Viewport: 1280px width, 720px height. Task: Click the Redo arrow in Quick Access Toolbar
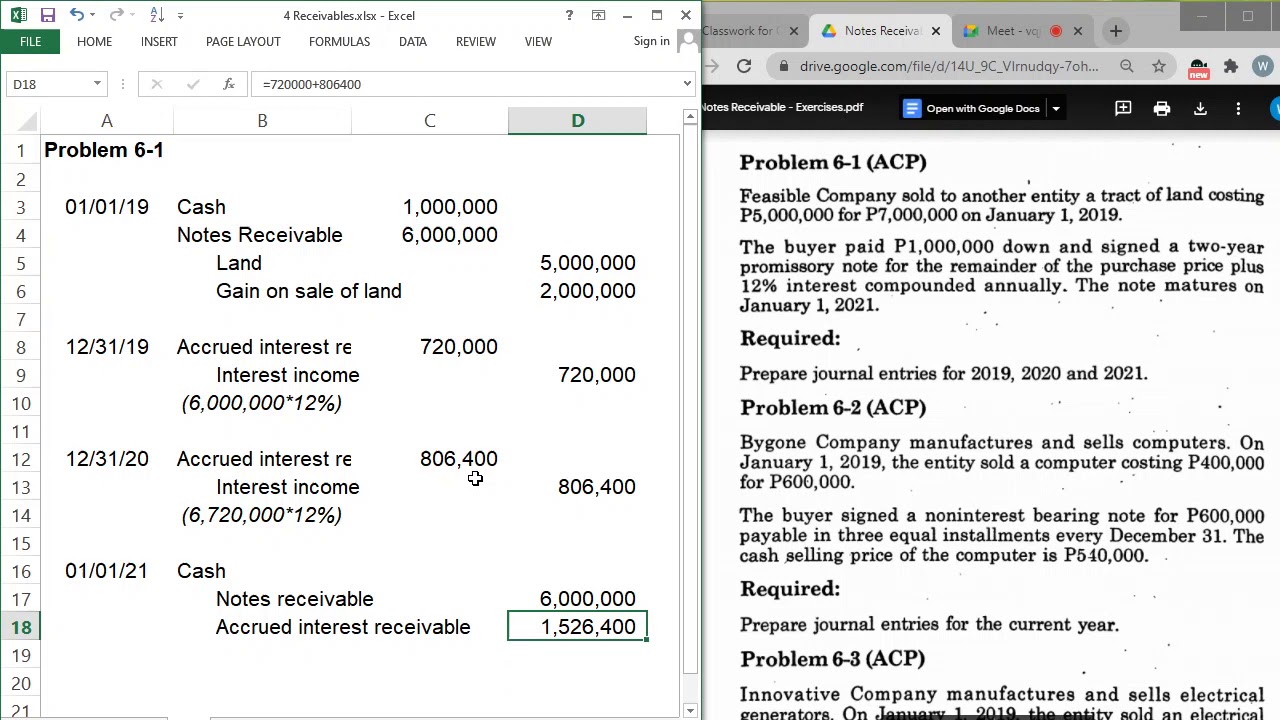pos(116,15)
